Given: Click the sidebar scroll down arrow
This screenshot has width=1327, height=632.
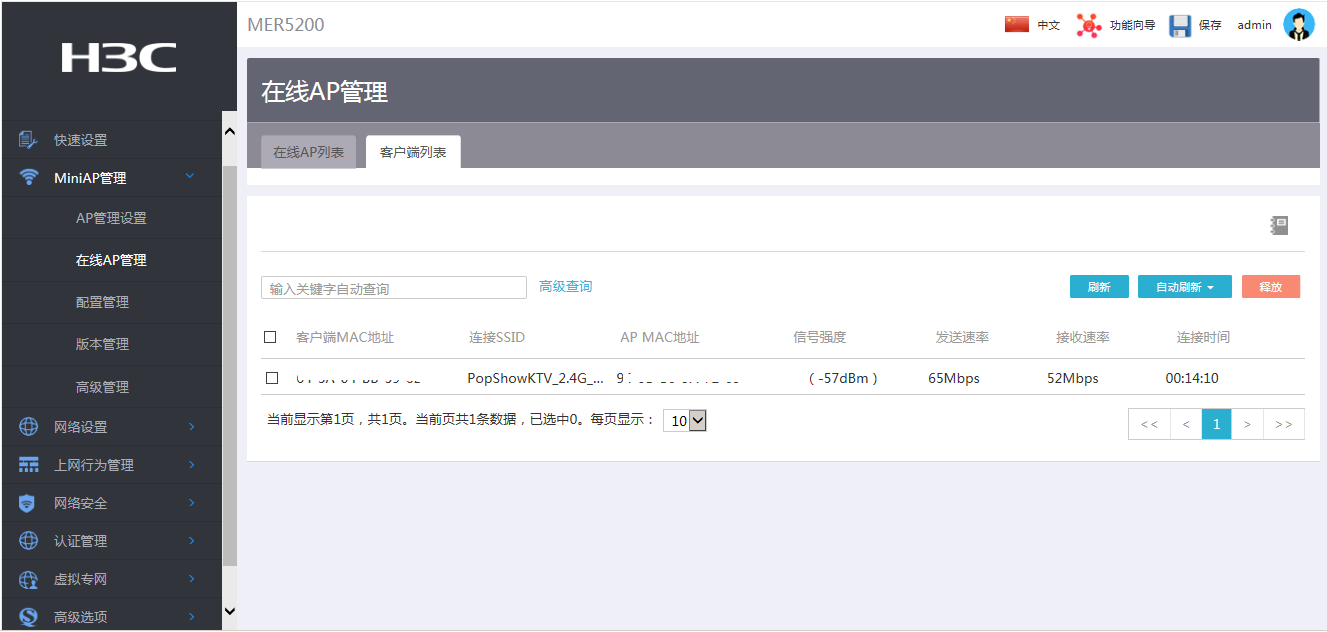Looking at the screenshot, I should coord(229,610).
